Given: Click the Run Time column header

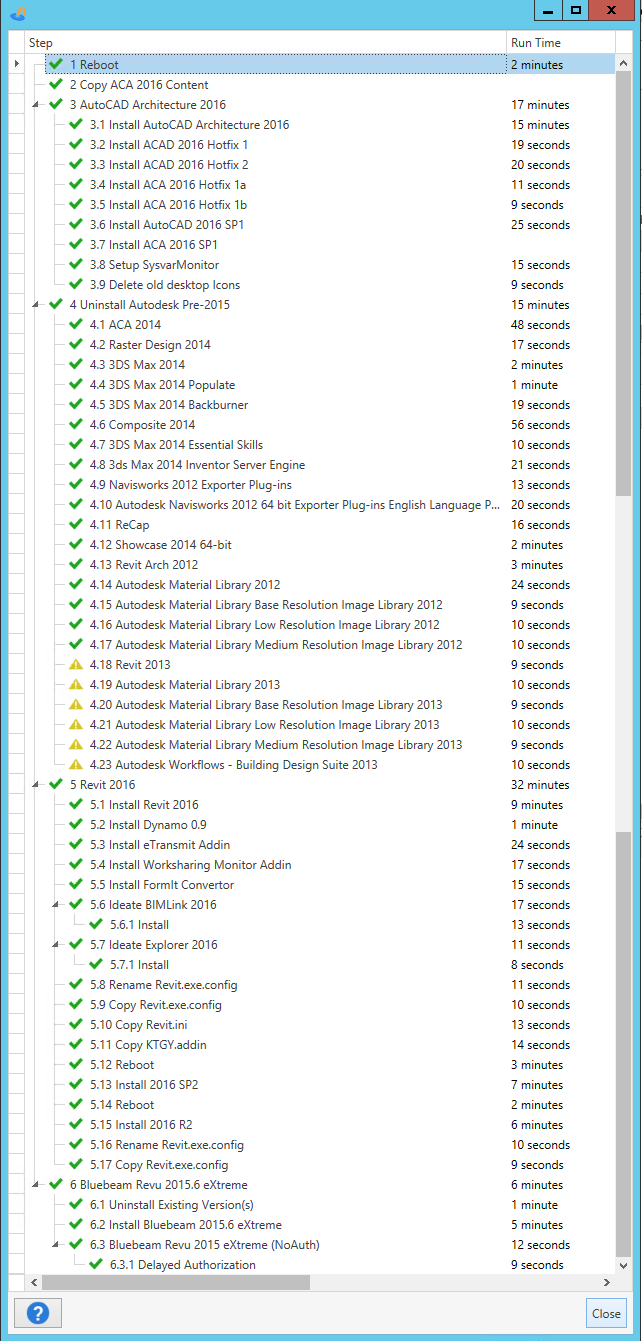Looking at the screenshot, I should point(561,43).
